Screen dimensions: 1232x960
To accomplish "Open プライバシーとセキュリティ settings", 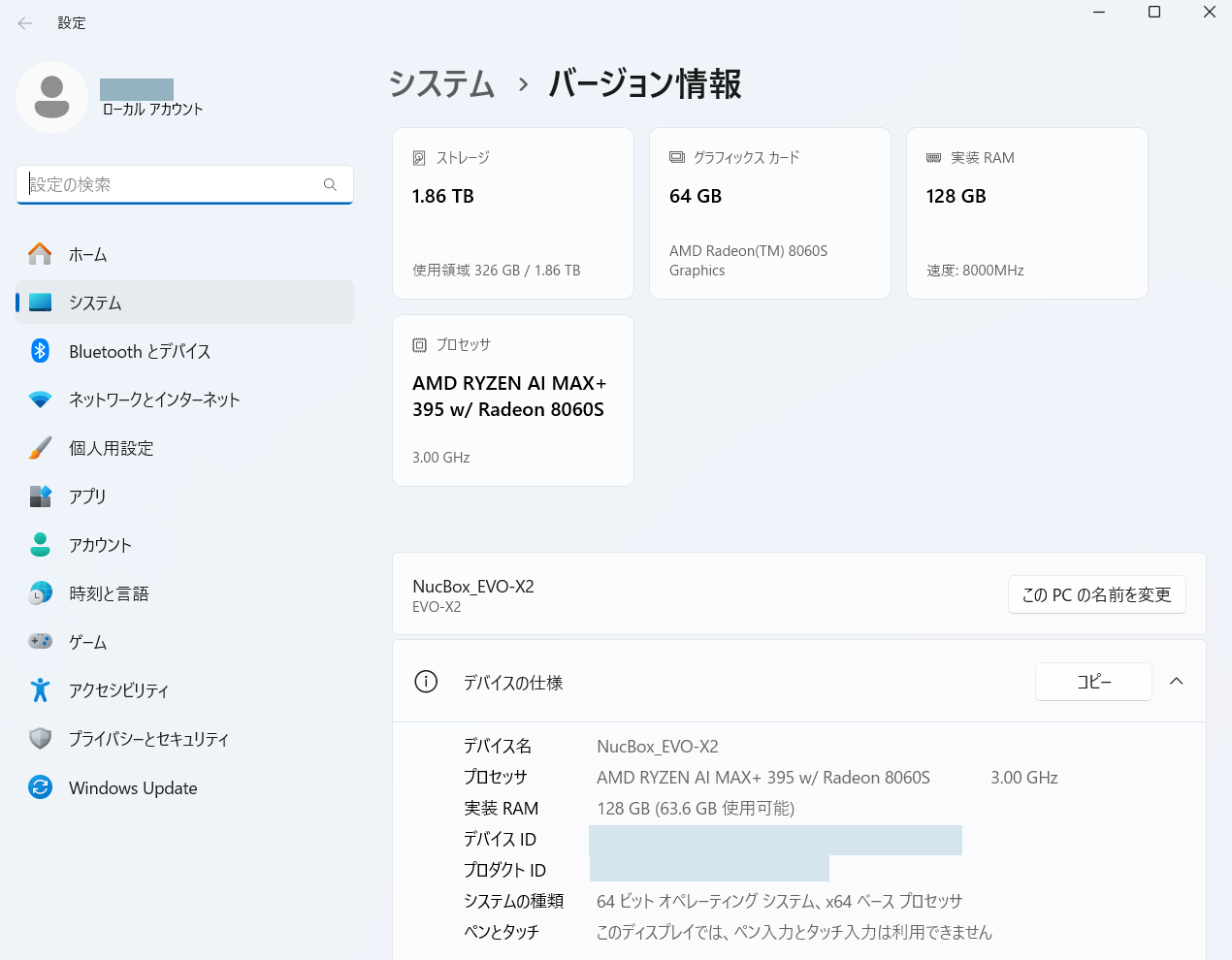I will click(147, 738).
